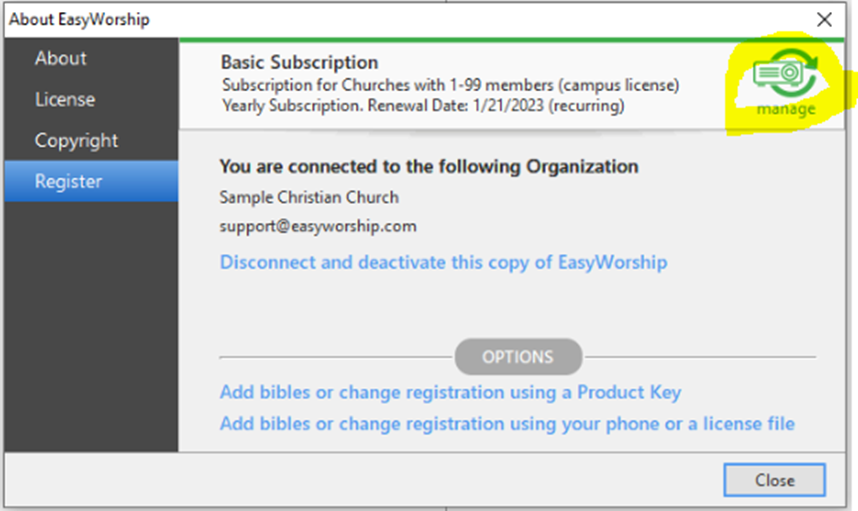The width and height of the screenshot is (858, 511).
Task: Open the About section in sidebar
Action: point(61,58)
